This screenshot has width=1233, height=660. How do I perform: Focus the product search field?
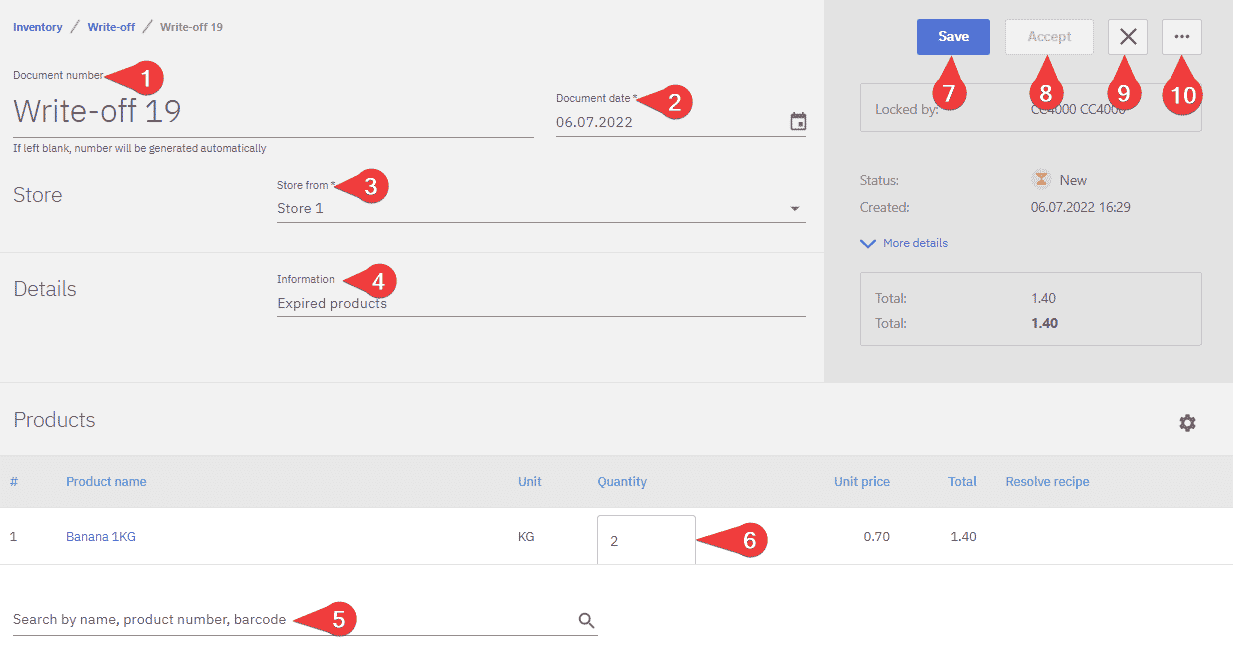coord(290,620)
